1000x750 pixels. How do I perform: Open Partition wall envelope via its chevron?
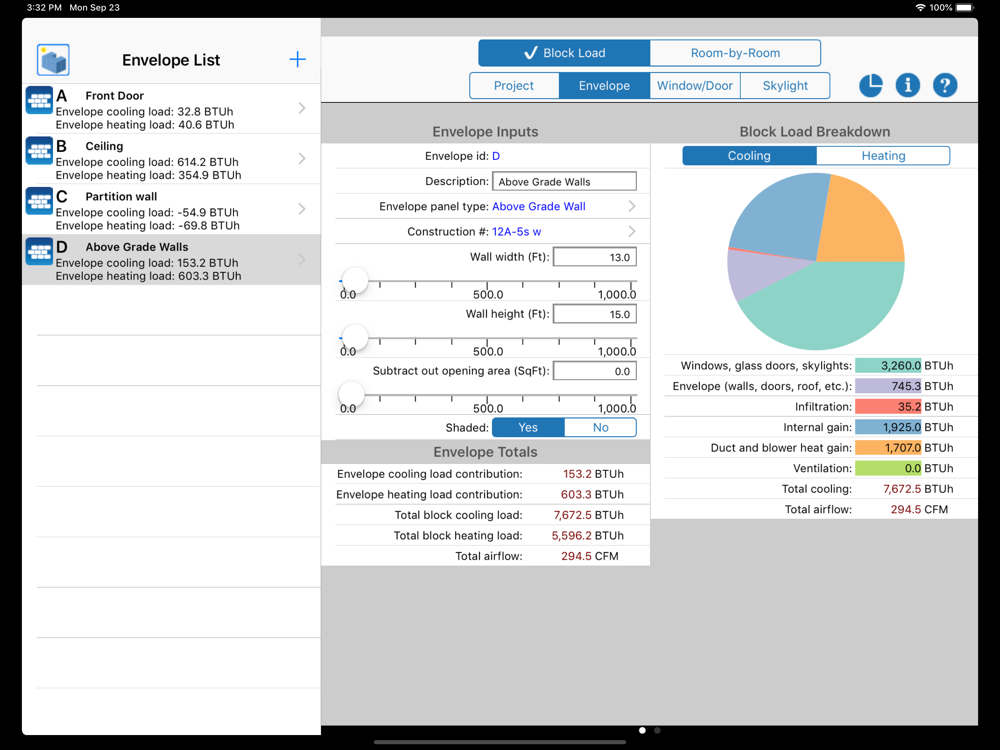tap(302, 209)
